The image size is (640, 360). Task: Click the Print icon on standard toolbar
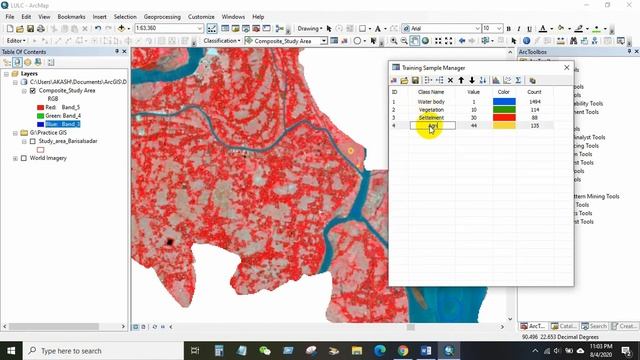tap(41, 29)
